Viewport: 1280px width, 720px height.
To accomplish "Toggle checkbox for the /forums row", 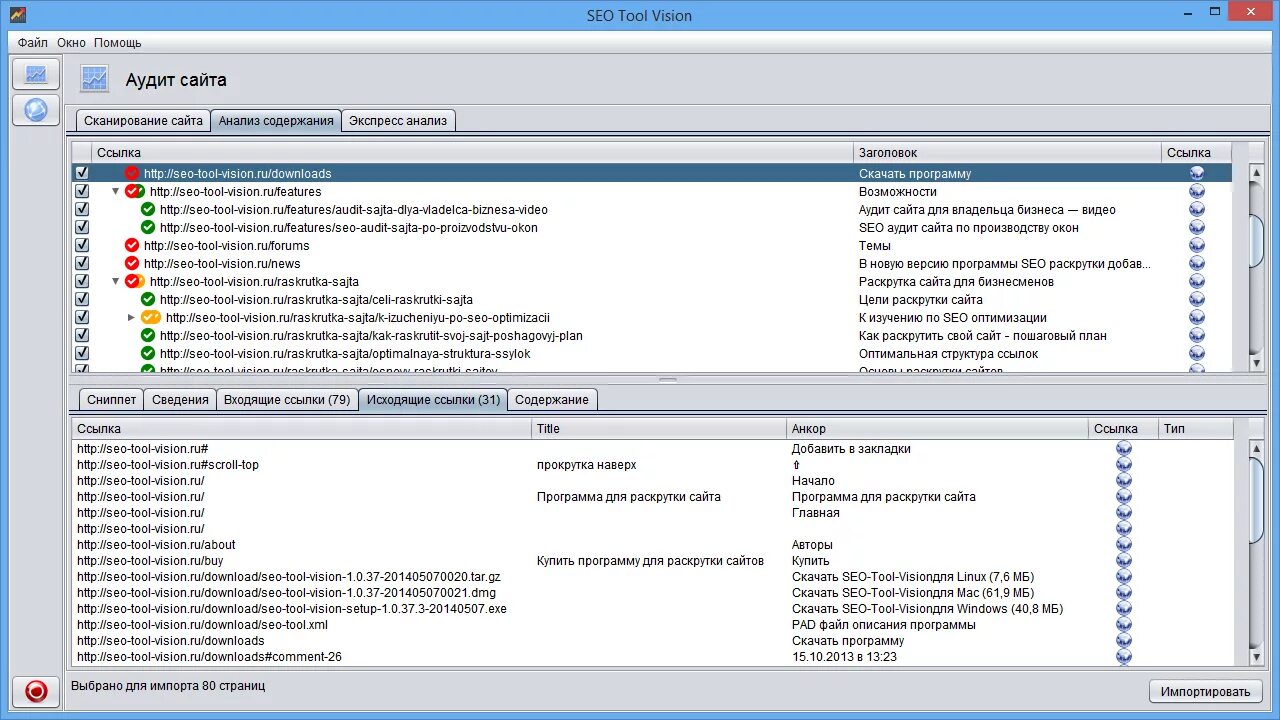I will point(82,245).
